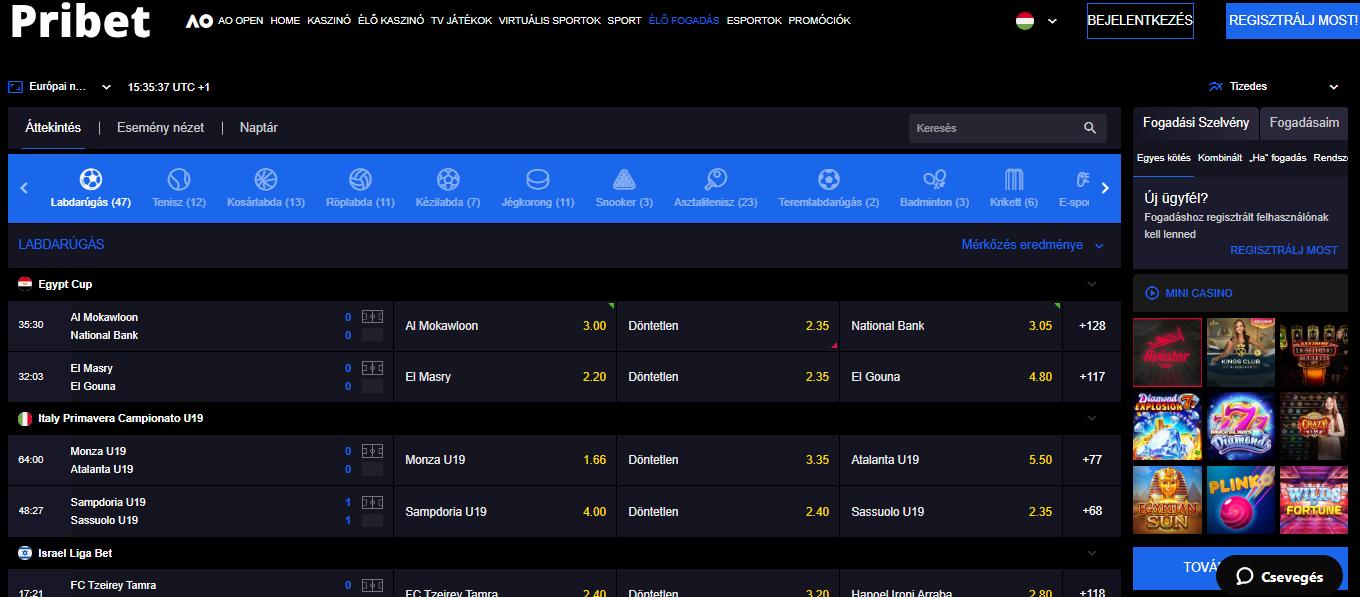Image resolution: width=1360 pixels, height=597 pixels.
Task: Open the Promóciók menu item
Action: point(819,20)
